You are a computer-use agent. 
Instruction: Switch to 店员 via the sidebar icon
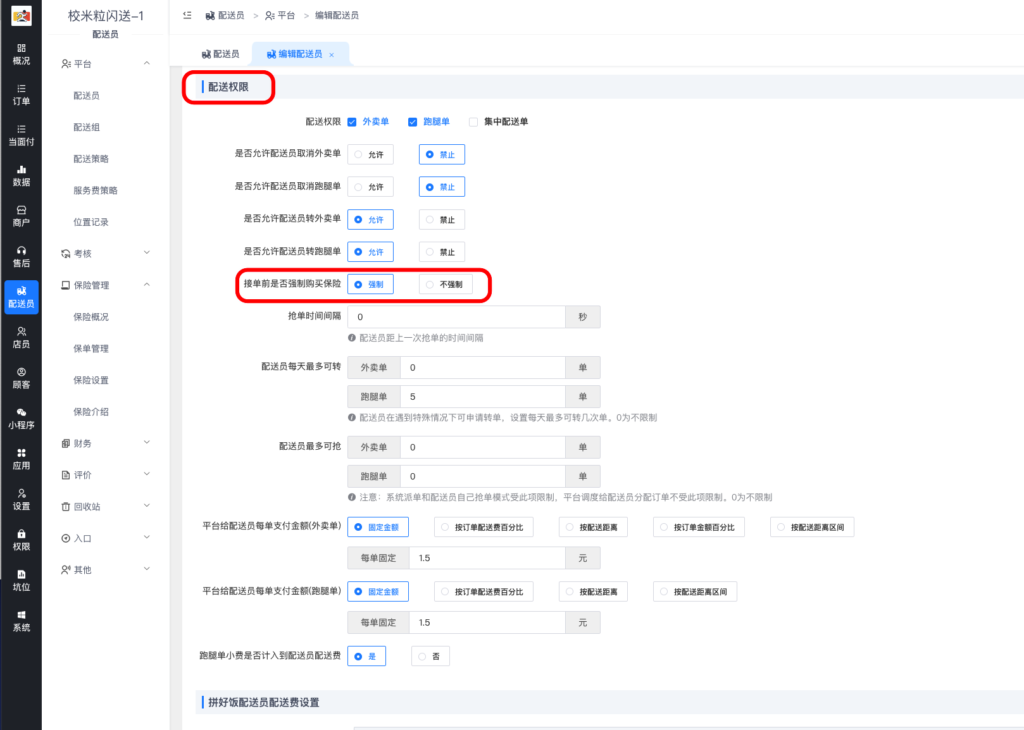pos(22,335)
